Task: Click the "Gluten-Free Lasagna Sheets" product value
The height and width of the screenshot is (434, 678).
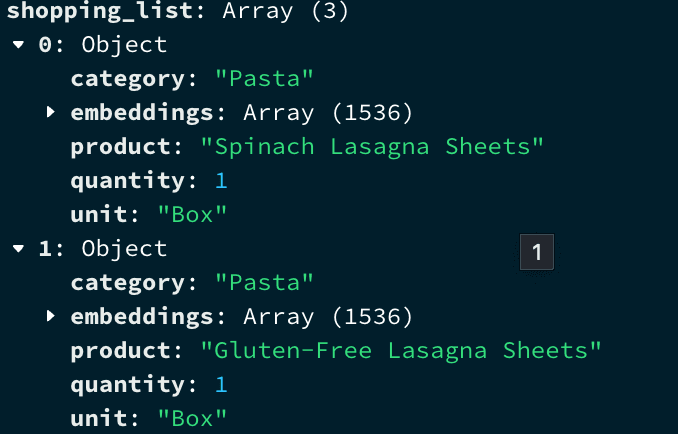Action: click(x=401, y=351)
